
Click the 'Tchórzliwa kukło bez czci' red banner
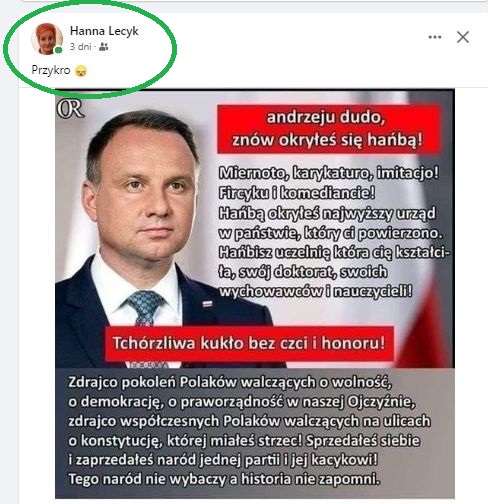249,343
